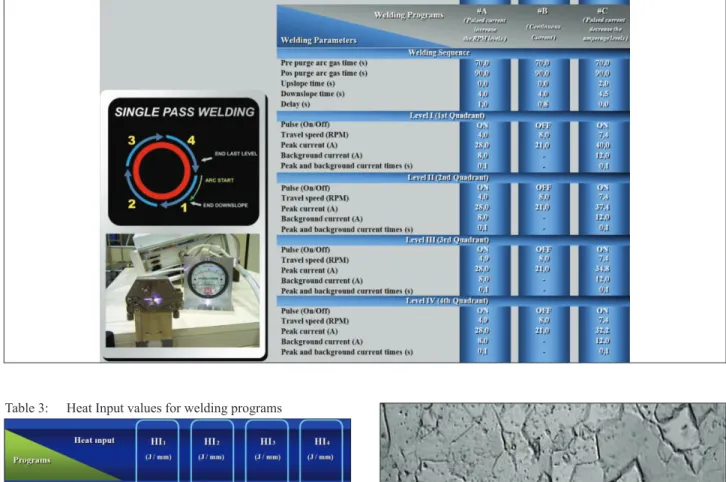The width and height of the screenshot is (726, 482).
Task: Open the welding equipment photograph
Action: 183,290
